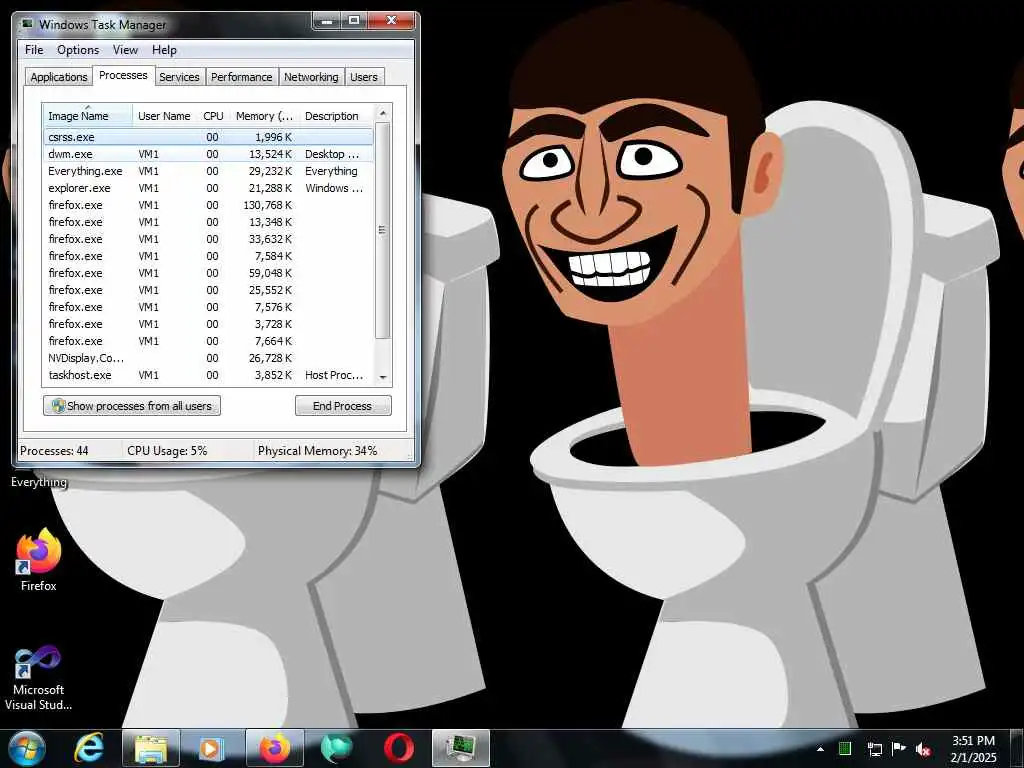Open the Help menu
The width and height of the screenshot is (1024, 768).
coord(164,50)
